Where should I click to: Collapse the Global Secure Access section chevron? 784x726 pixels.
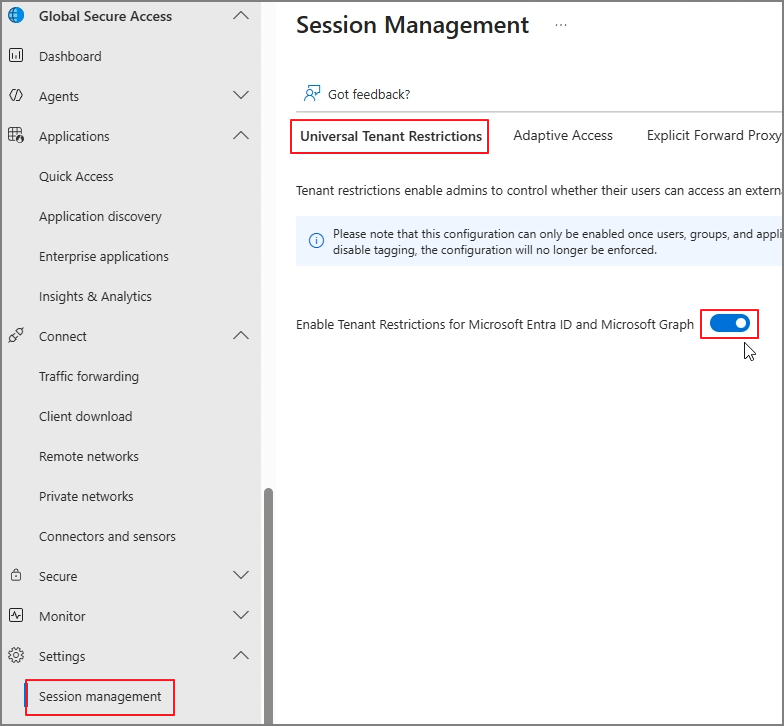[x=241, y=16]
